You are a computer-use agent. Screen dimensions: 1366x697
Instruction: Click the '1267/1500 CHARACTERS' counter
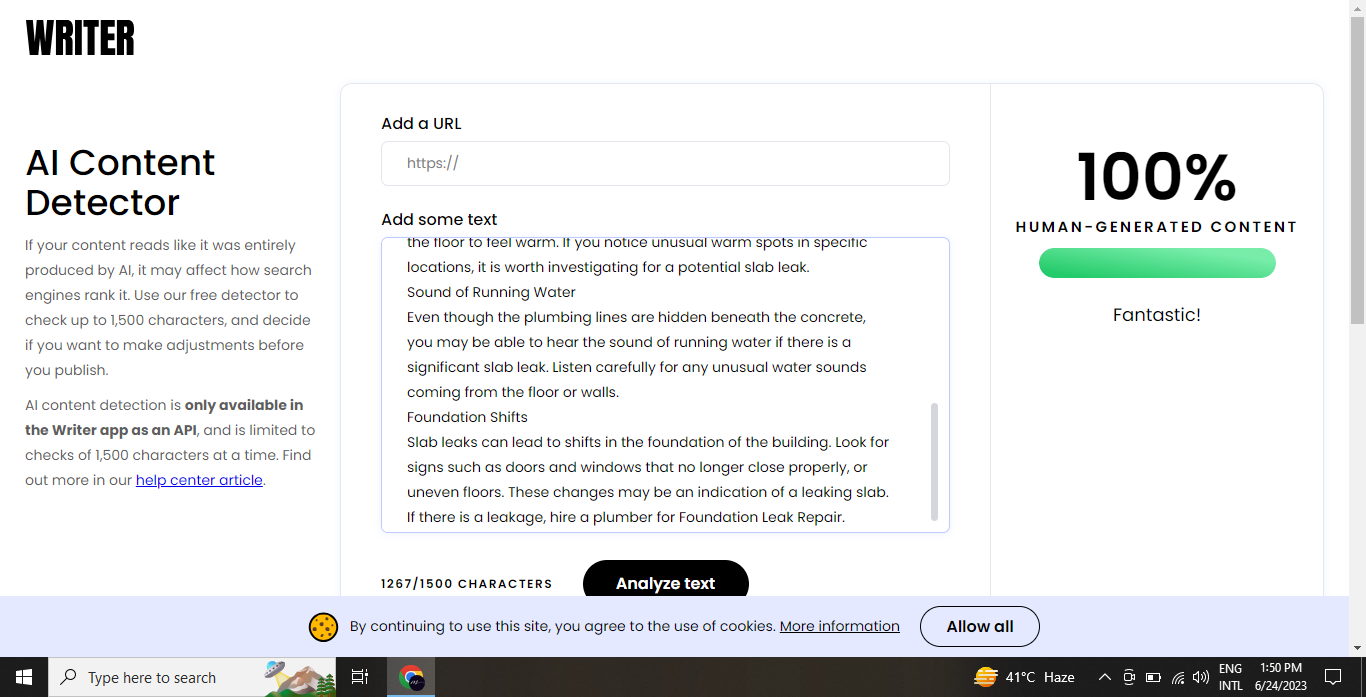[x=467, y=583]
